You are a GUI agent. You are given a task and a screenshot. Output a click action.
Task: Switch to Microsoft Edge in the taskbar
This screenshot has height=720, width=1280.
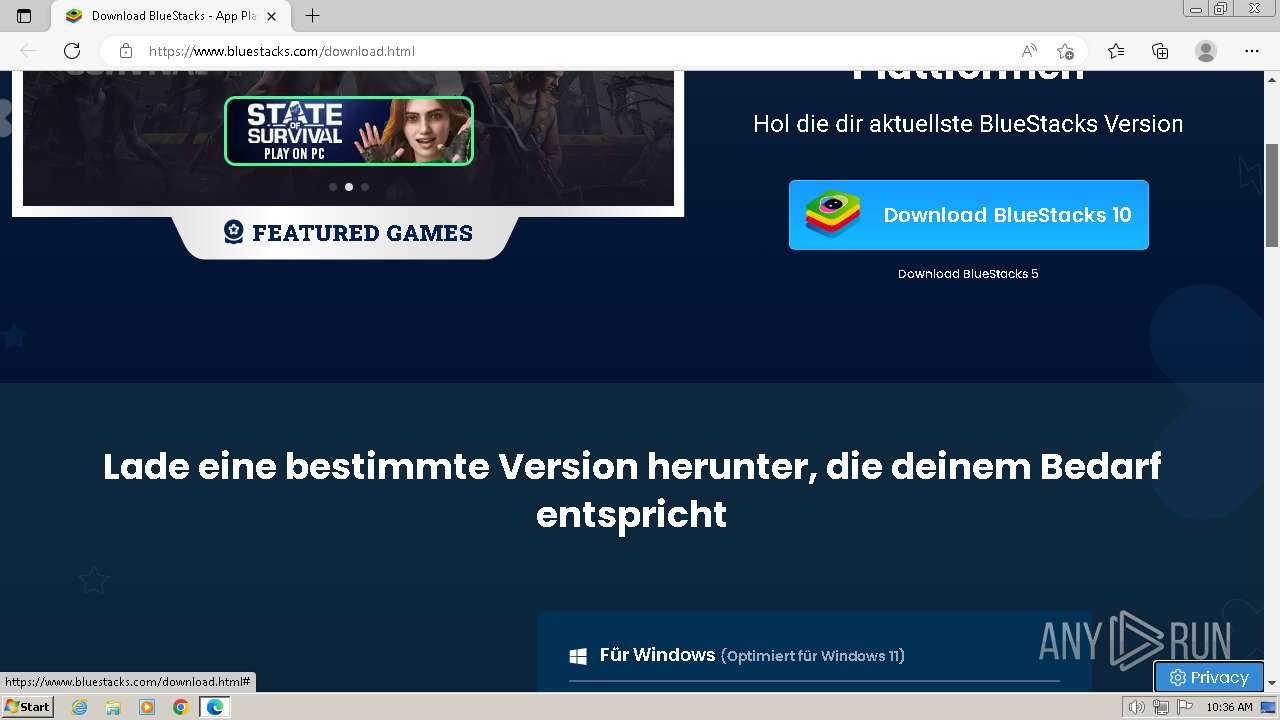pos(214,707)
